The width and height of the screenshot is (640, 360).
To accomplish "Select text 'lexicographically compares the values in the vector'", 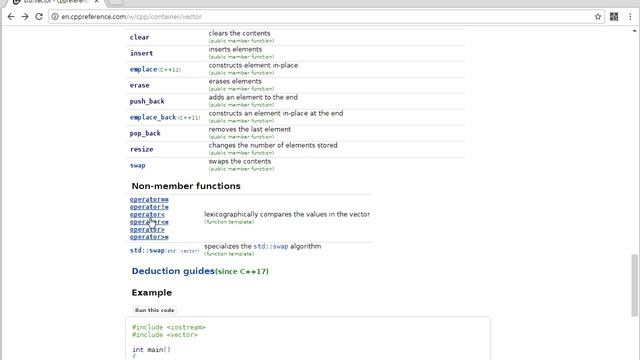I will tap(287, 214).
